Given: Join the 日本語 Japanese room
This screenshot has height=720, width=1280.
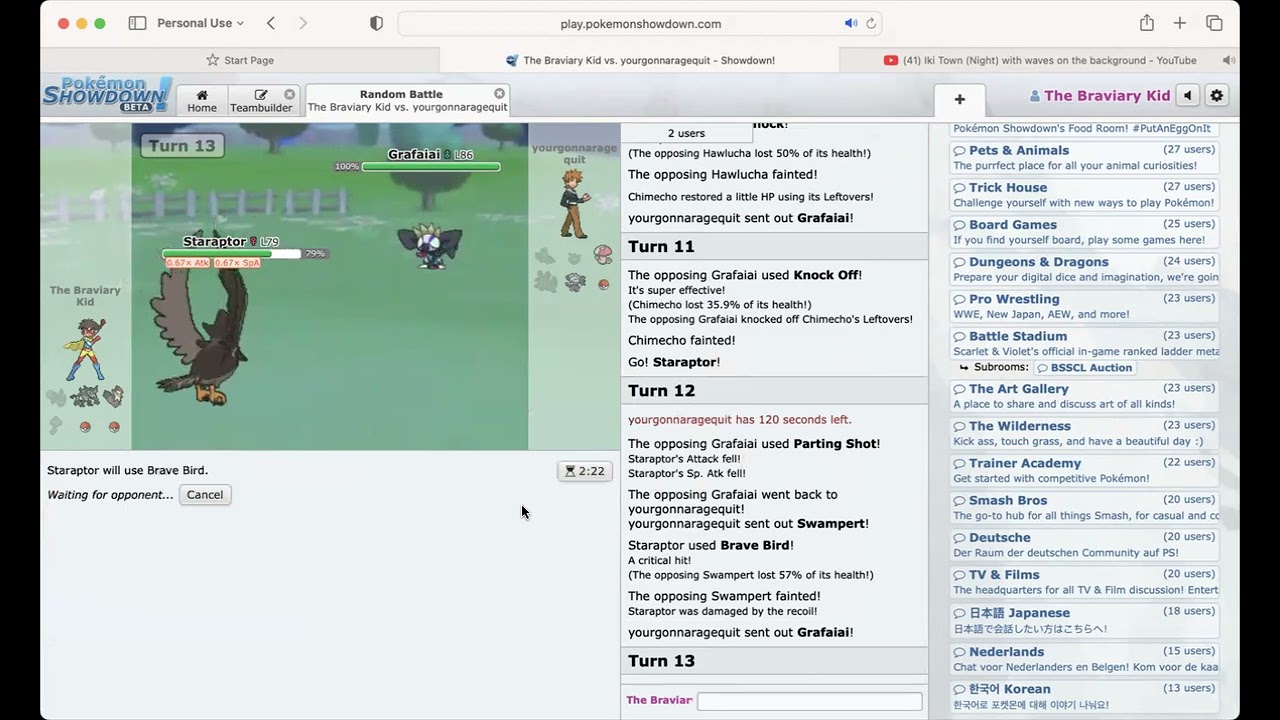Looking at the screenshot, I should click(1084, 620).
